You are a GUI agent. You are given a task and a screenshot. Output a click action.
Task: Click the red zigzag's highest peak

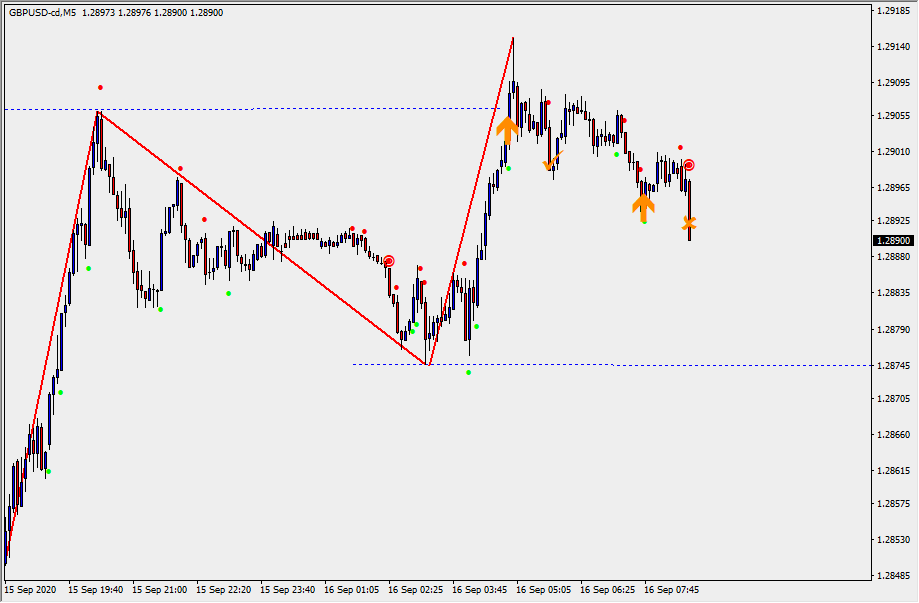click(513, 38)
